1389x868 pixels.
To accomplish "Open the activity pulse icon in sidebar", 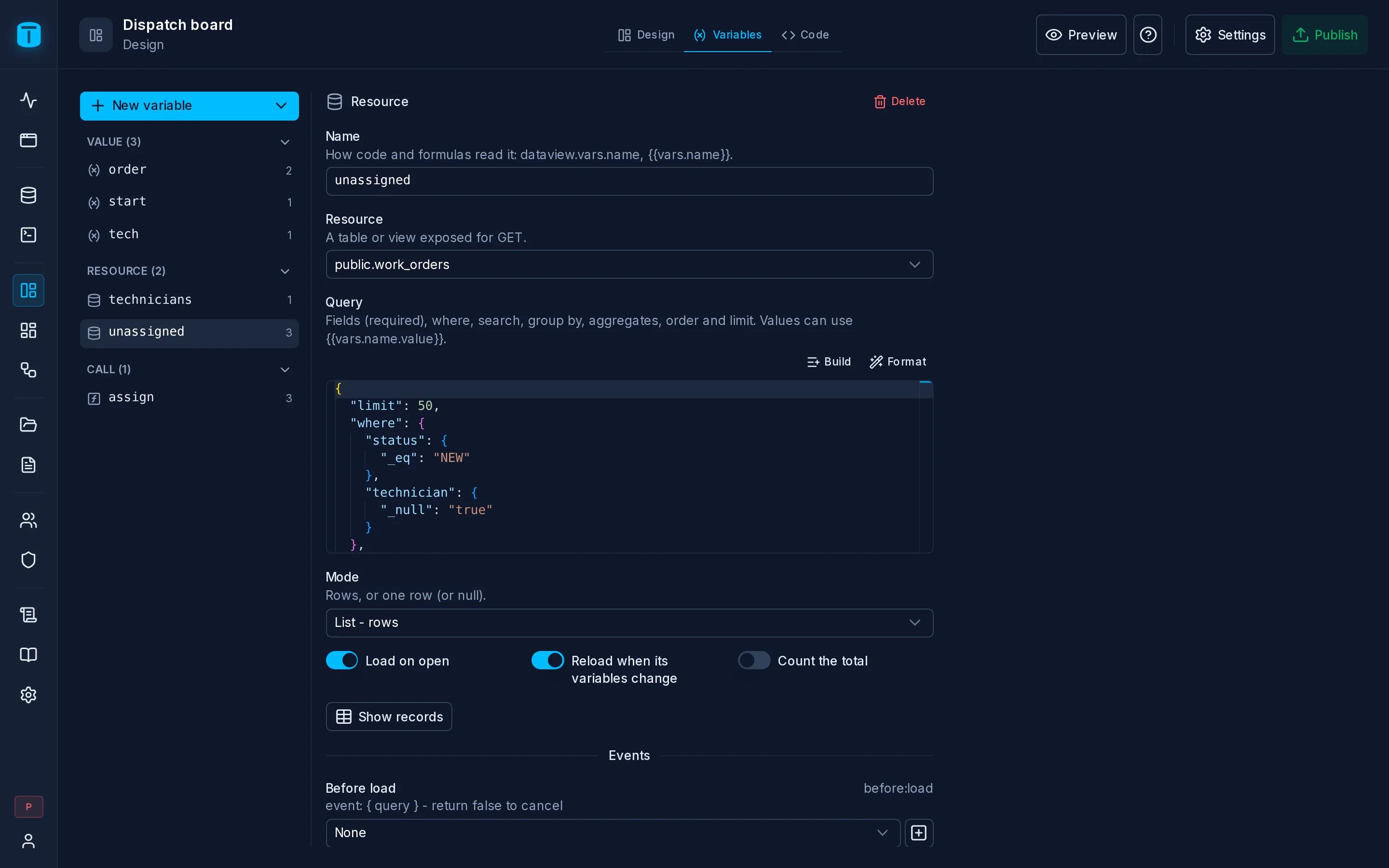I will pyautogui.click(x=28, y=100).
